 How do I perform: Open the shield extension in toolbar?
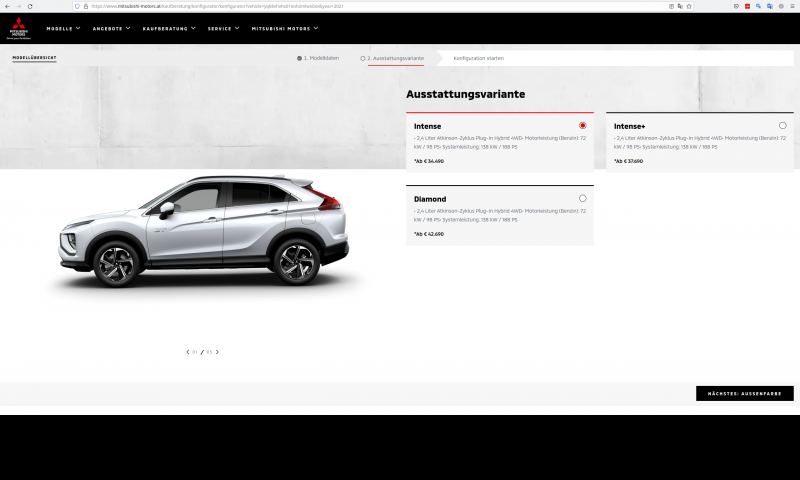[x=736, y=6]
